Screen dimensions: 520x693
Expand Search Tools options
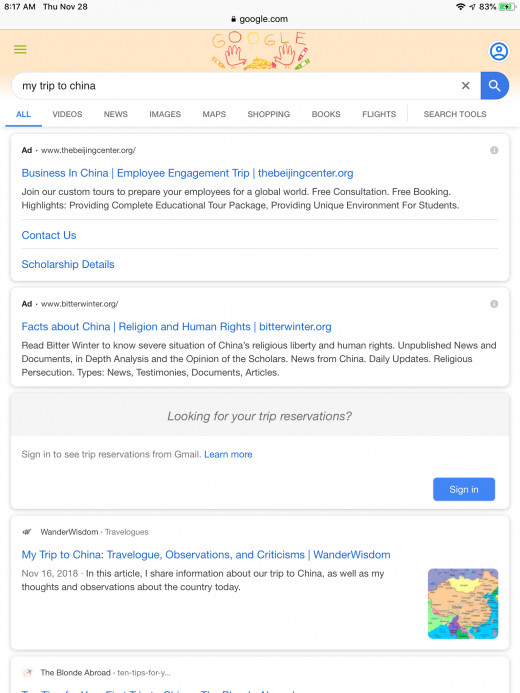coord(455,114)
